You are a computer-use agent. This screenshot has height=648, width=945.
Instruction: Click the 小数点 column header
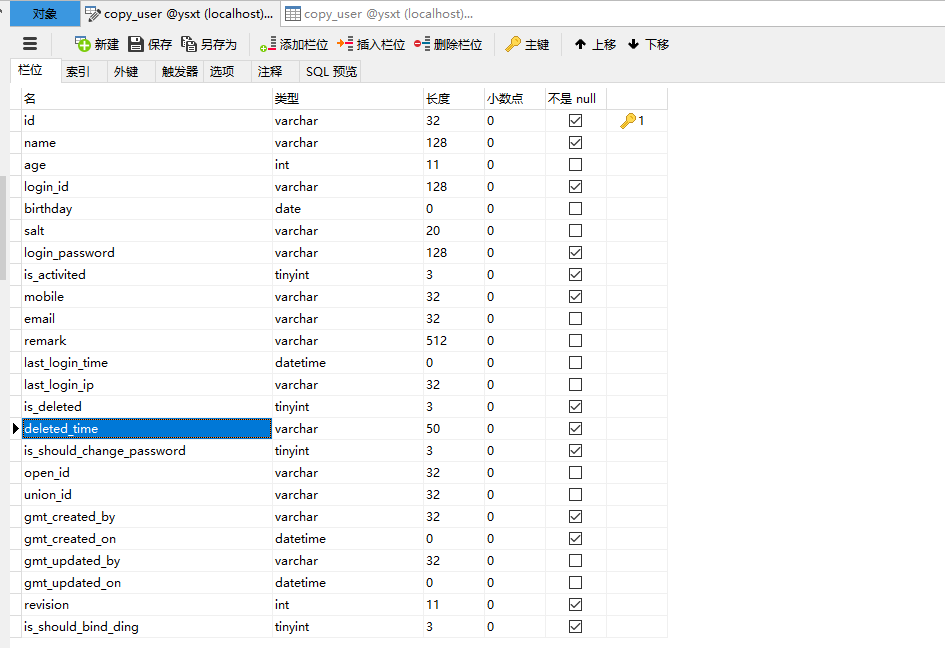(515, 98)
